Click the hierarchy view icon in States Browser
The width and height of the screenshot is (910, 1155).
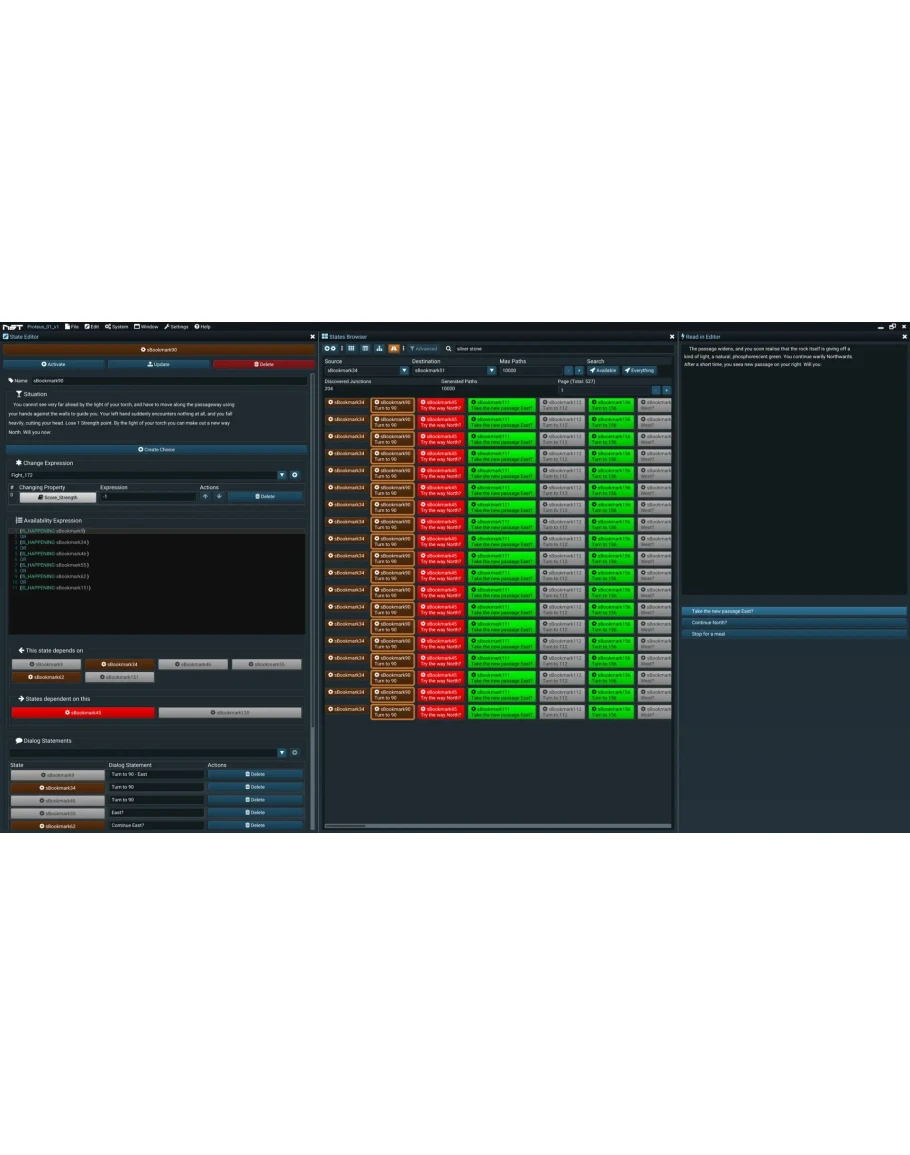[x=379, y=349]
